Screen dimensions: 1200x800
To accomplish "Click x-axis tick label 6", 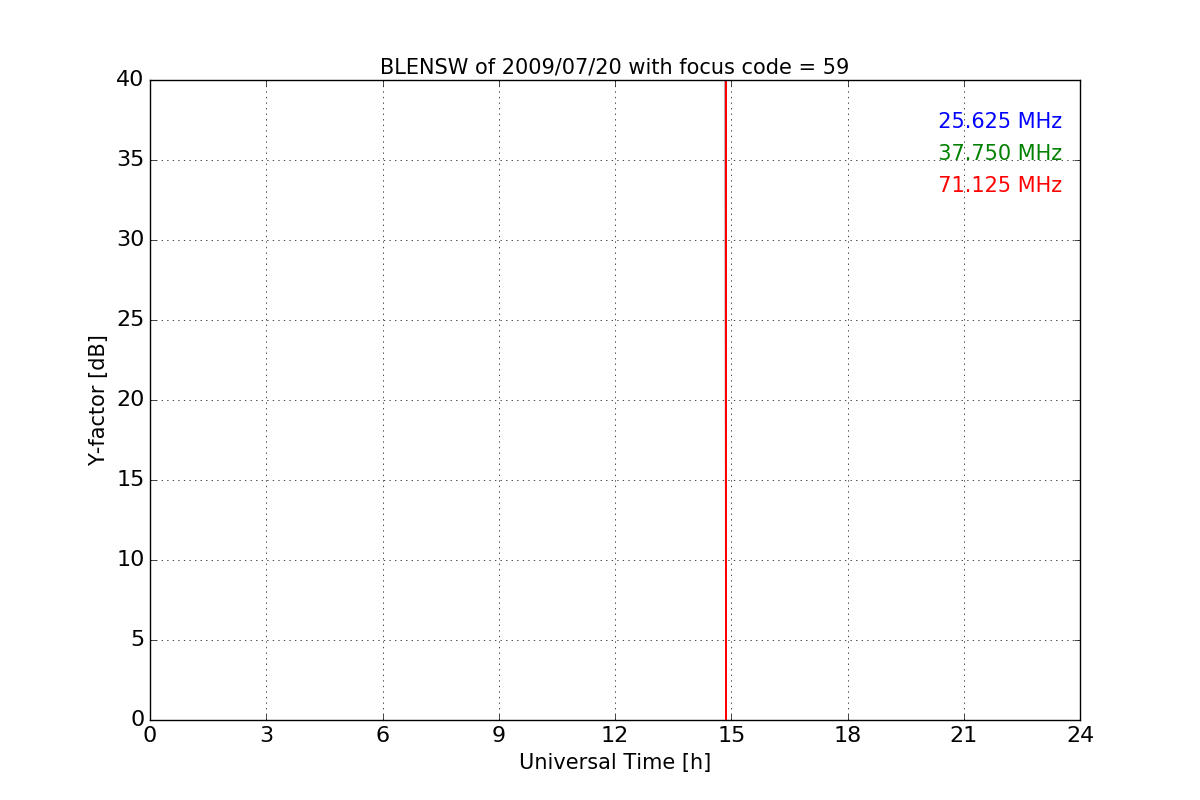I will pos(382,735).
